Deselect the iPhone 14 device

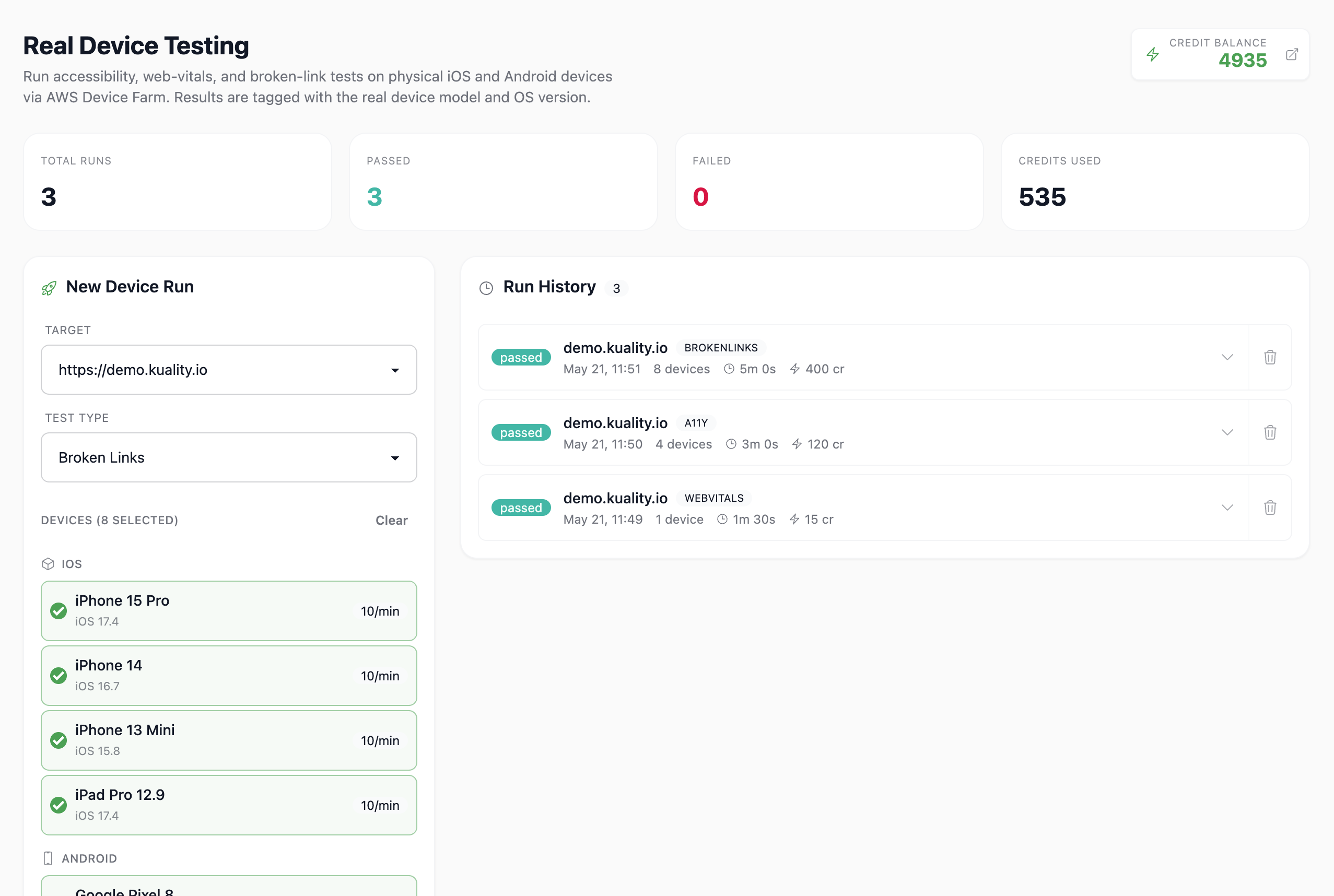(x=229, y=676)
